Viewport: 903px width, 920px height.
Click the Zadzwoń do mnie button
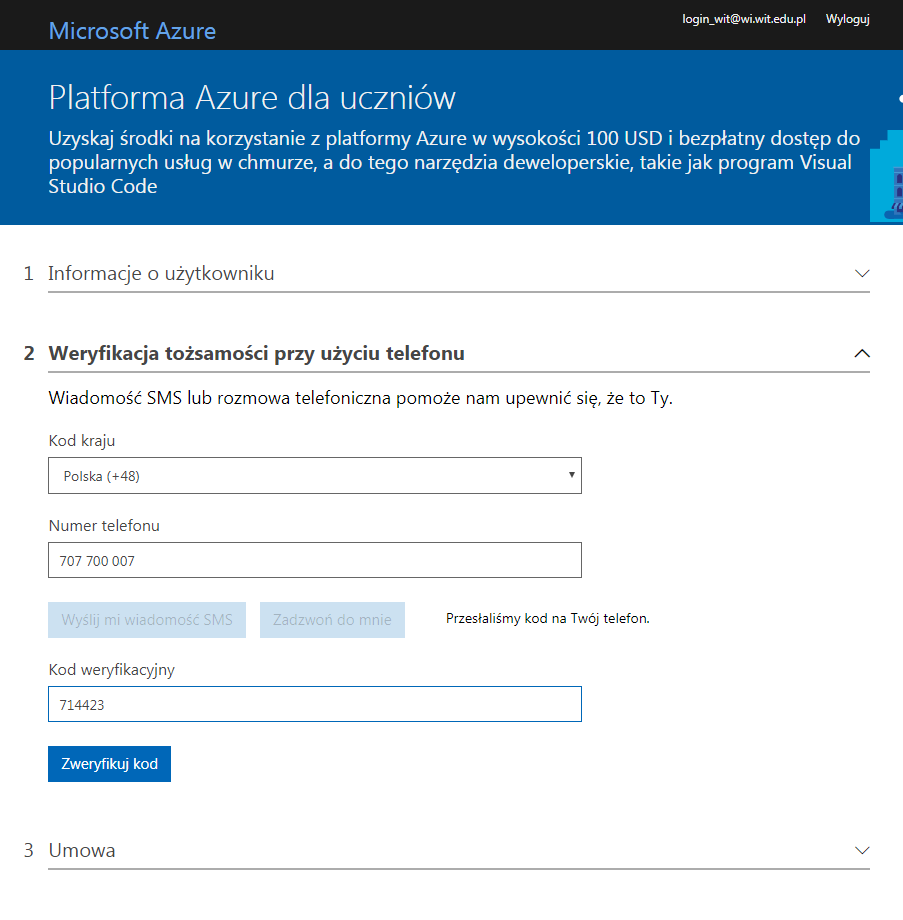(332, 620)
